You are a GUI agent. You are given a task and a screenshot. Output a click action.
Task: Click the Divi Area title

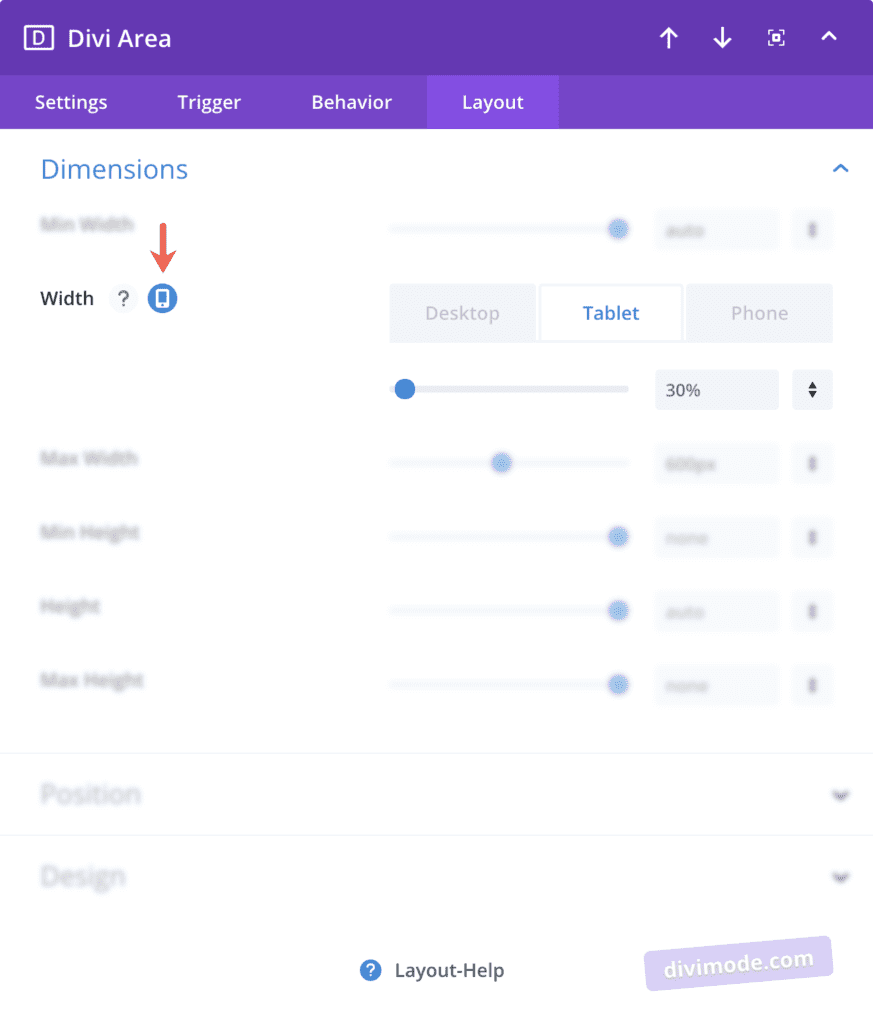[x=119, y=39]
